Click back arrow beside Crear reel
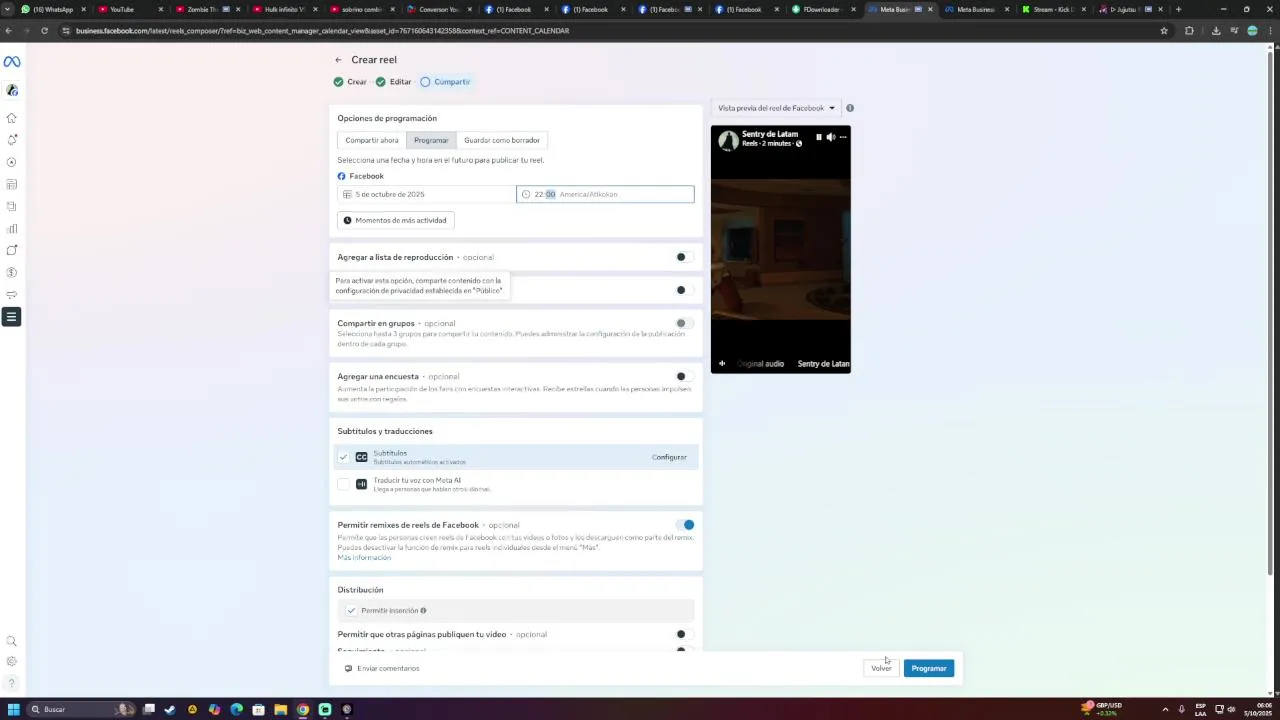This screenshot has height=720, width=1280. 338,60
